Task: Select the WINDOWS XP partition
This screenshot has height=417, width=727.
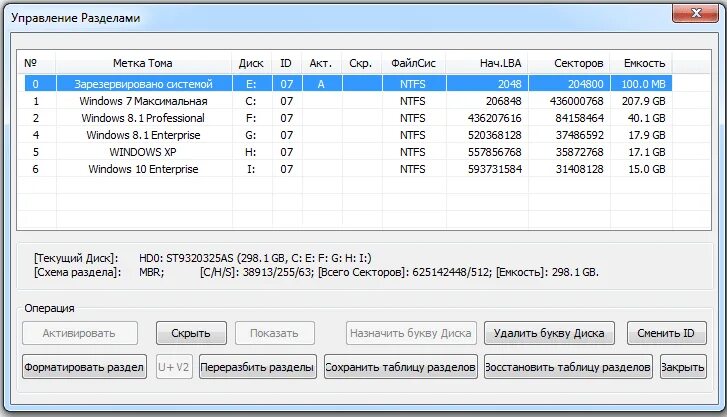Action: coord(348,152)
